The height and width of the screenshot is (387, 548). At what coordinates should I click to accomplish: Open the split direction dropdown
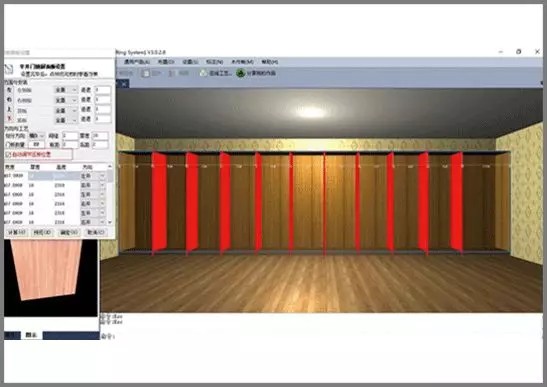click(37, 135)
